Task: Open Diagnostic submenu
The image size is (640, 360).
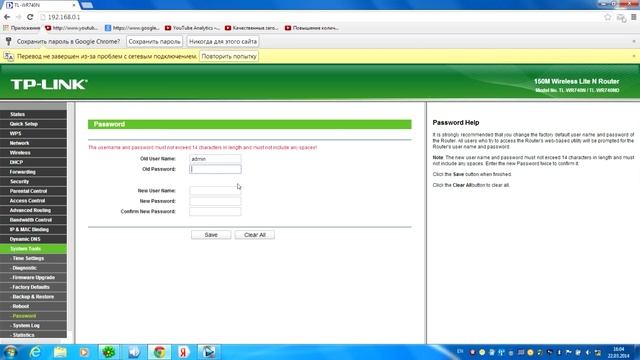Action: tap(33, 268)
